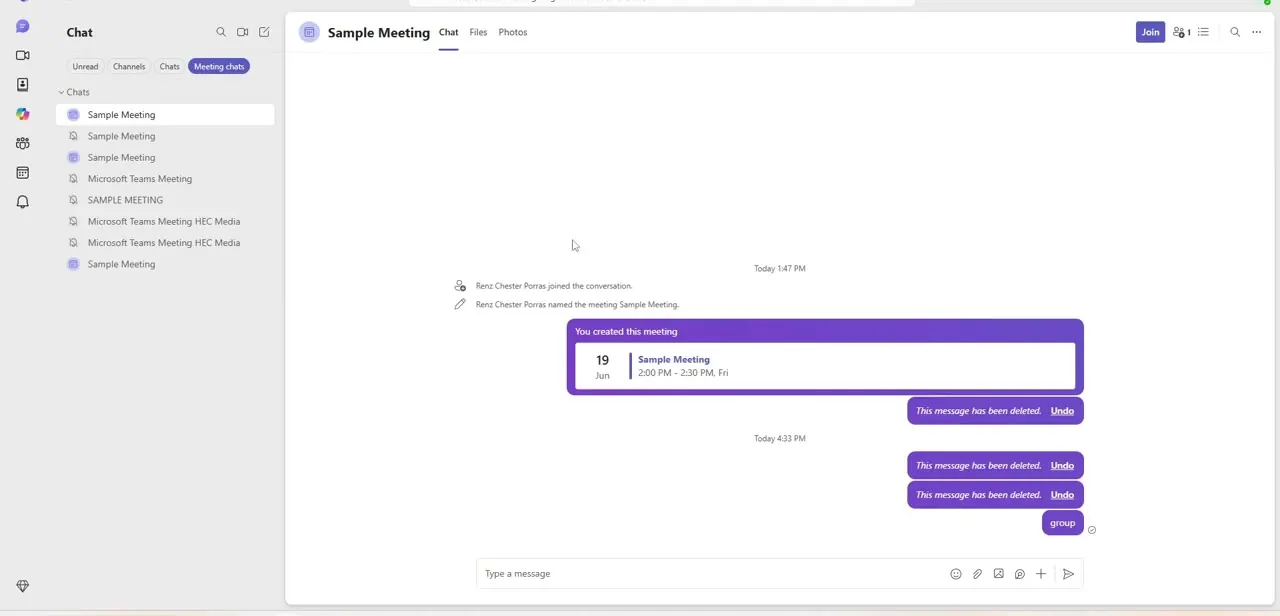The height and width of the screenshot is (616, 1280).
Task: Launch Copilot from the left rail
Action: (22, 114)
